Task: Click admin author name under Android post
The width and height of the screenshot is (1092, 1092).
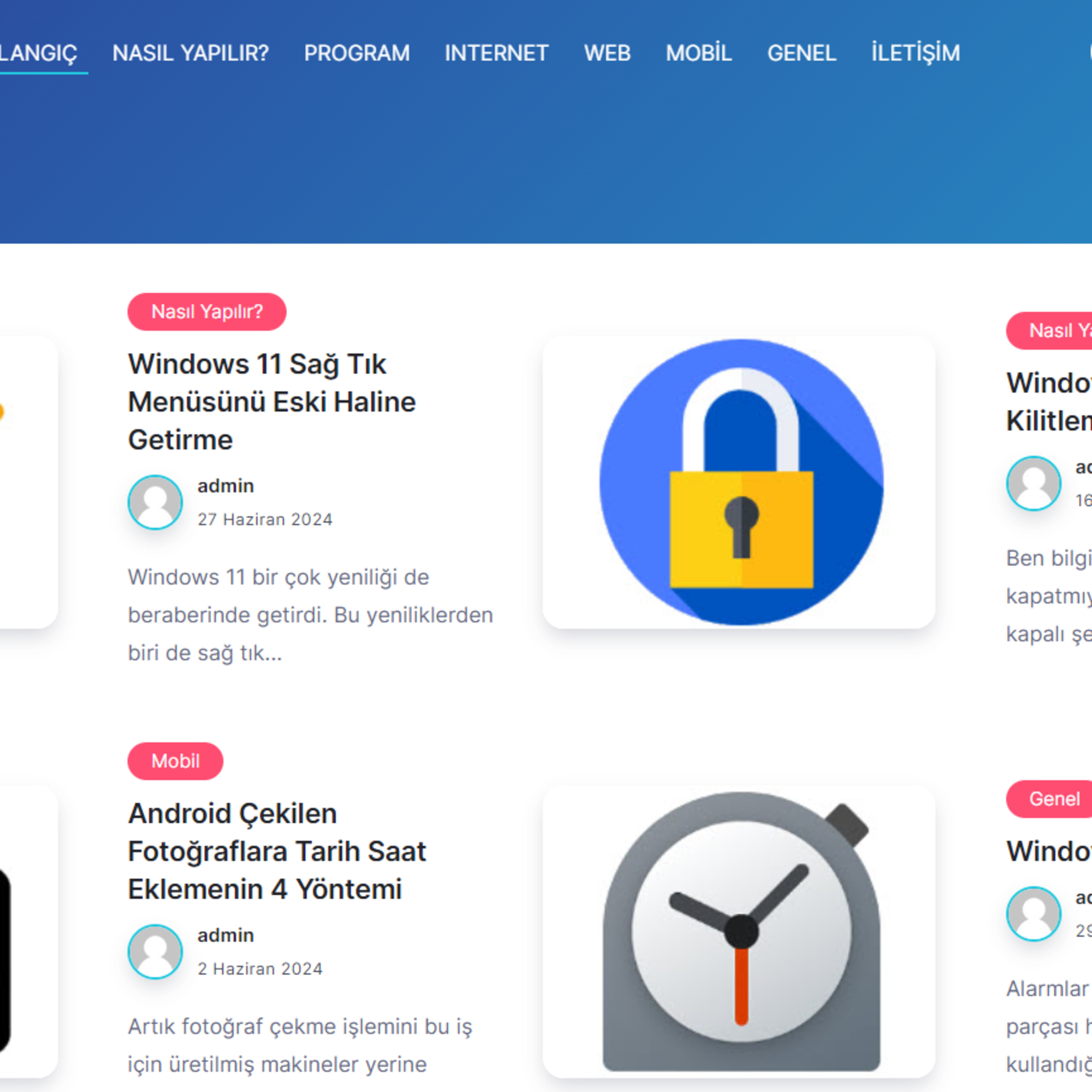Action: click(226, 935)
